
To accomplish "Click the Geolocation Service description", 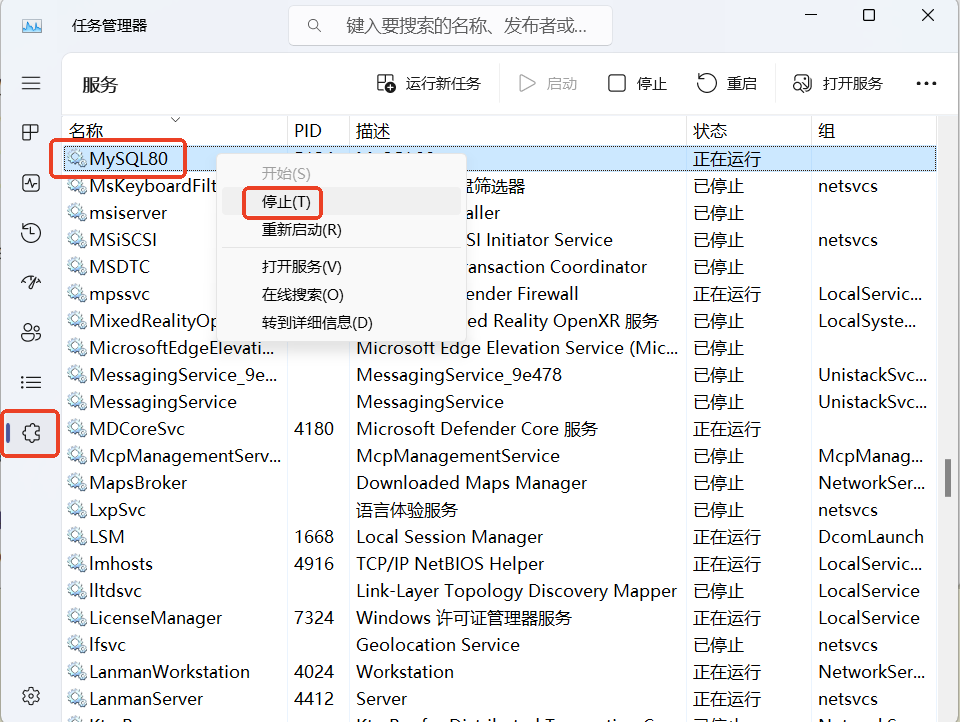I will tap(438, 645).
